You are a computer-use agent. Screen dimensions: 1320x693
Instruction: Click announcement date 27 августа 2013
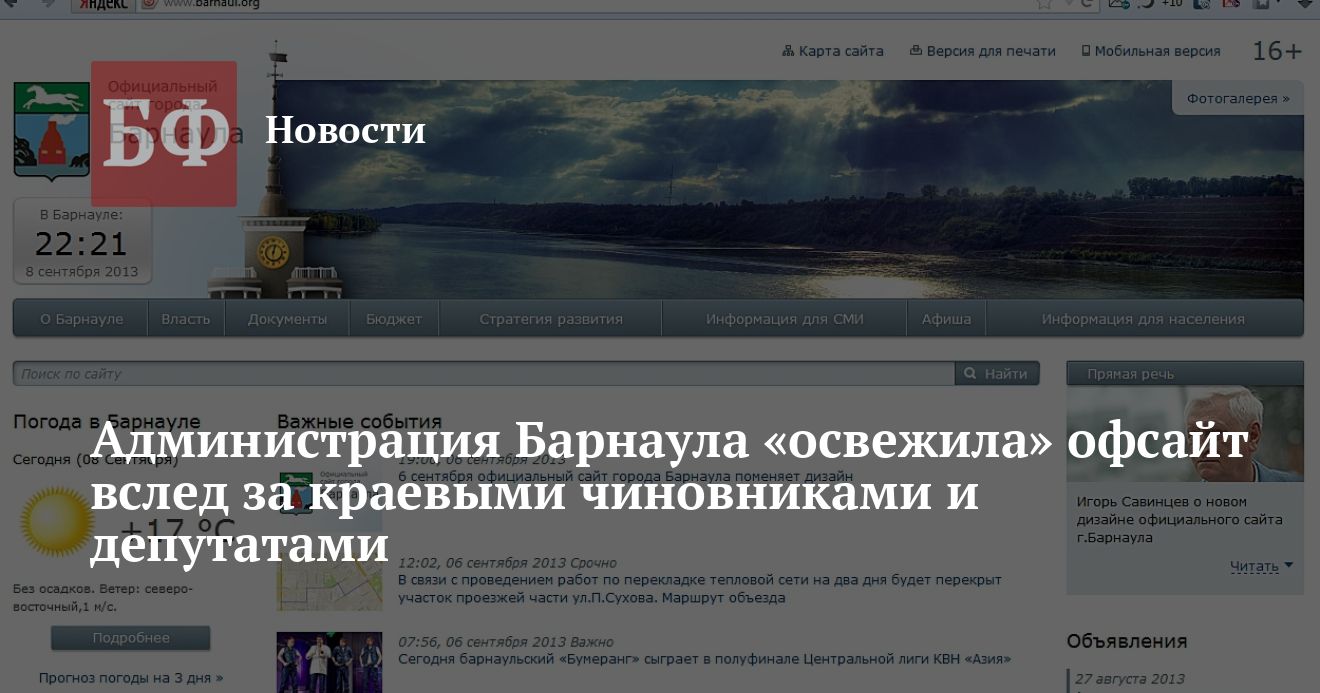1130,679
